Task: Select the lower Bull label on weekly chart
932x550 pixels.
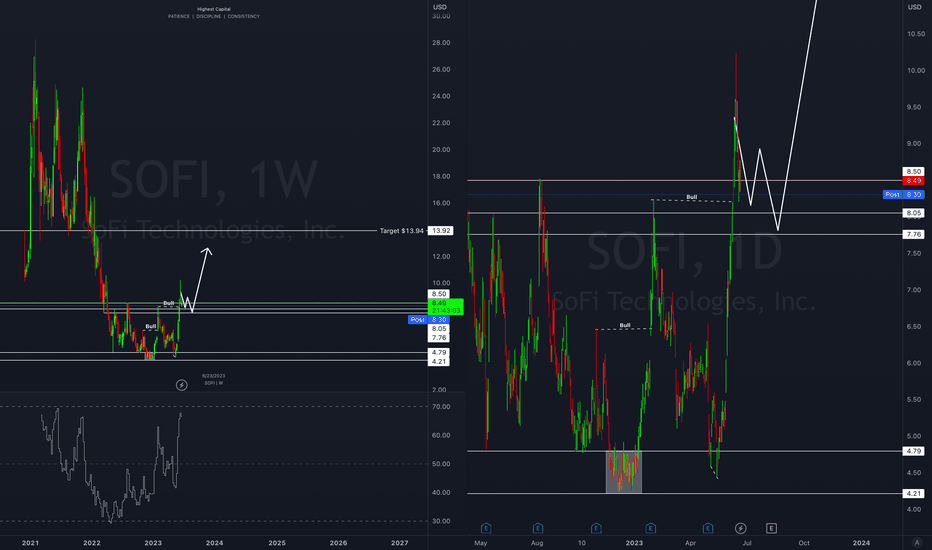Action: click(151, 326)
